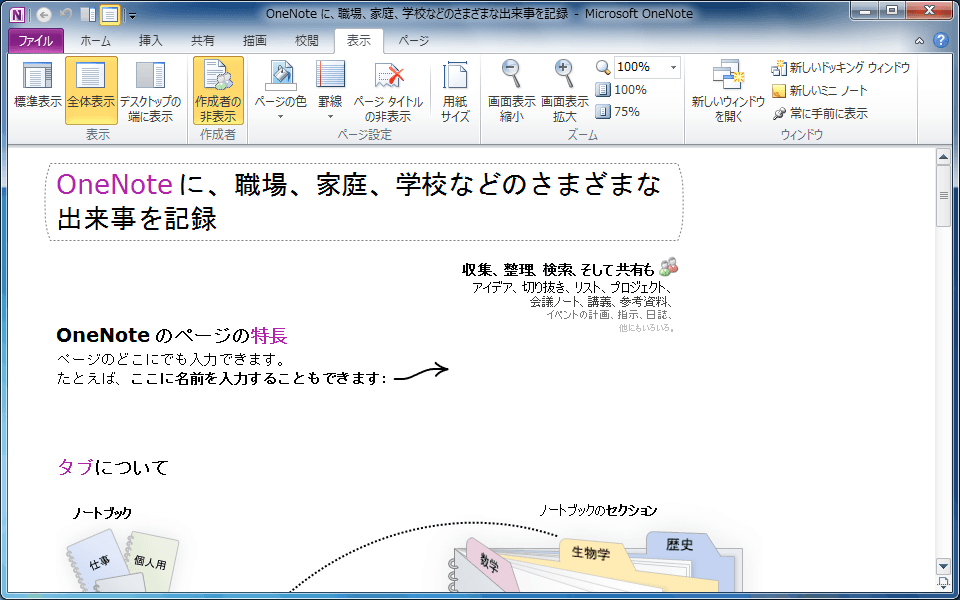Click text ここに名前を入力することもできます
The width and height of the screenshot is (960, 600).
point(255,378)
